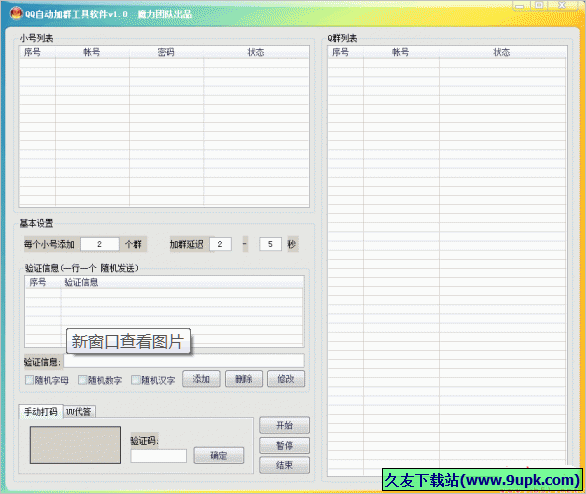Focus the 每个小号添加 group count field
The height and width of the screenshot is (494, 586).
100,244
